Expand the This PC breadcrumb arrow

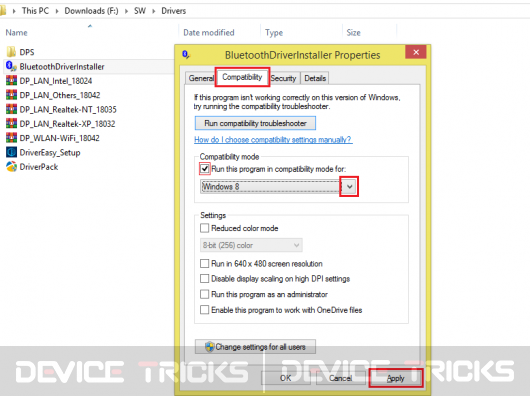point(57,11)
